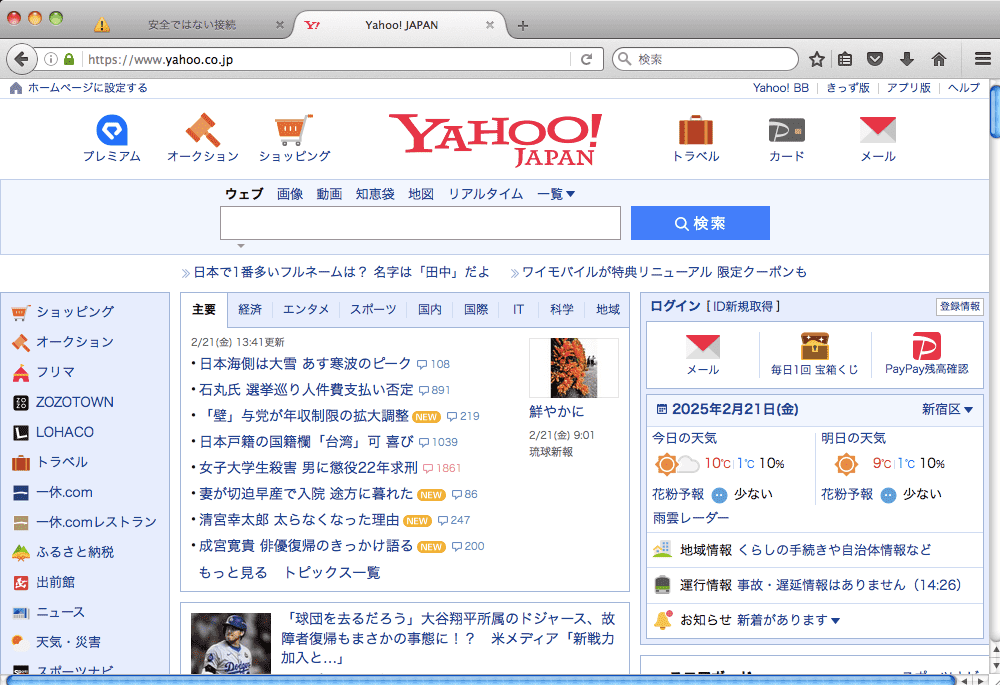Select the 画像 search type
The width and height of the screenshot is (1000, 685).
point(290,194)
